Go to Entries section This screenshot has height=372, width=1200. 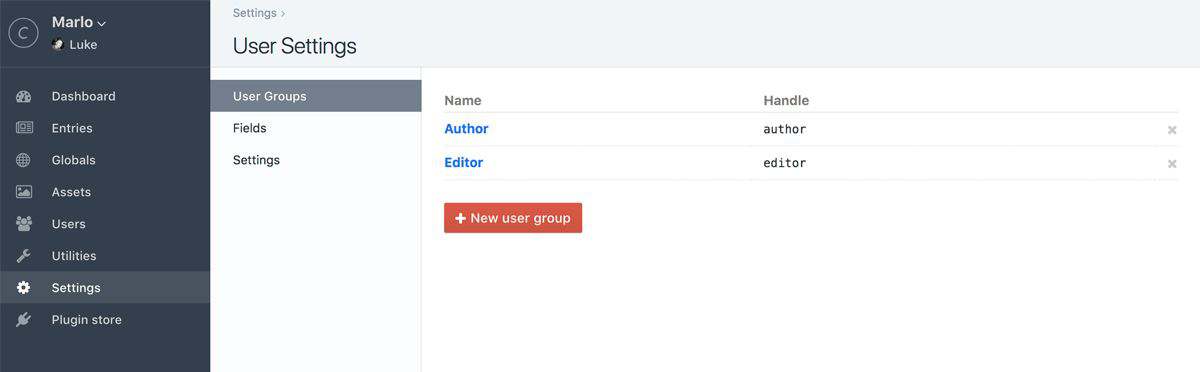coord(105,128)
